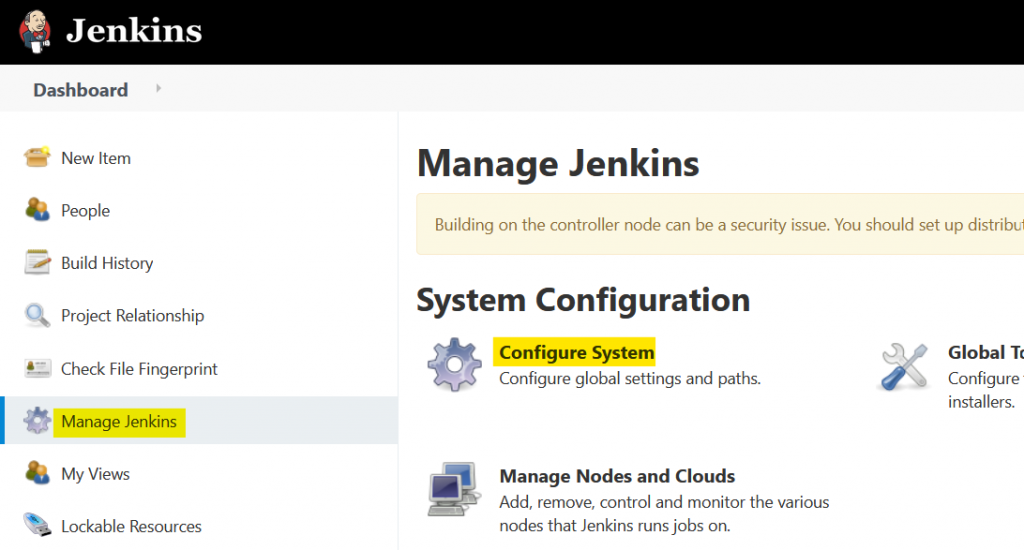This screenshot has width=1024, height=550.
Task: Click the Check File Fingerprint icon
Action: point(37,368)
